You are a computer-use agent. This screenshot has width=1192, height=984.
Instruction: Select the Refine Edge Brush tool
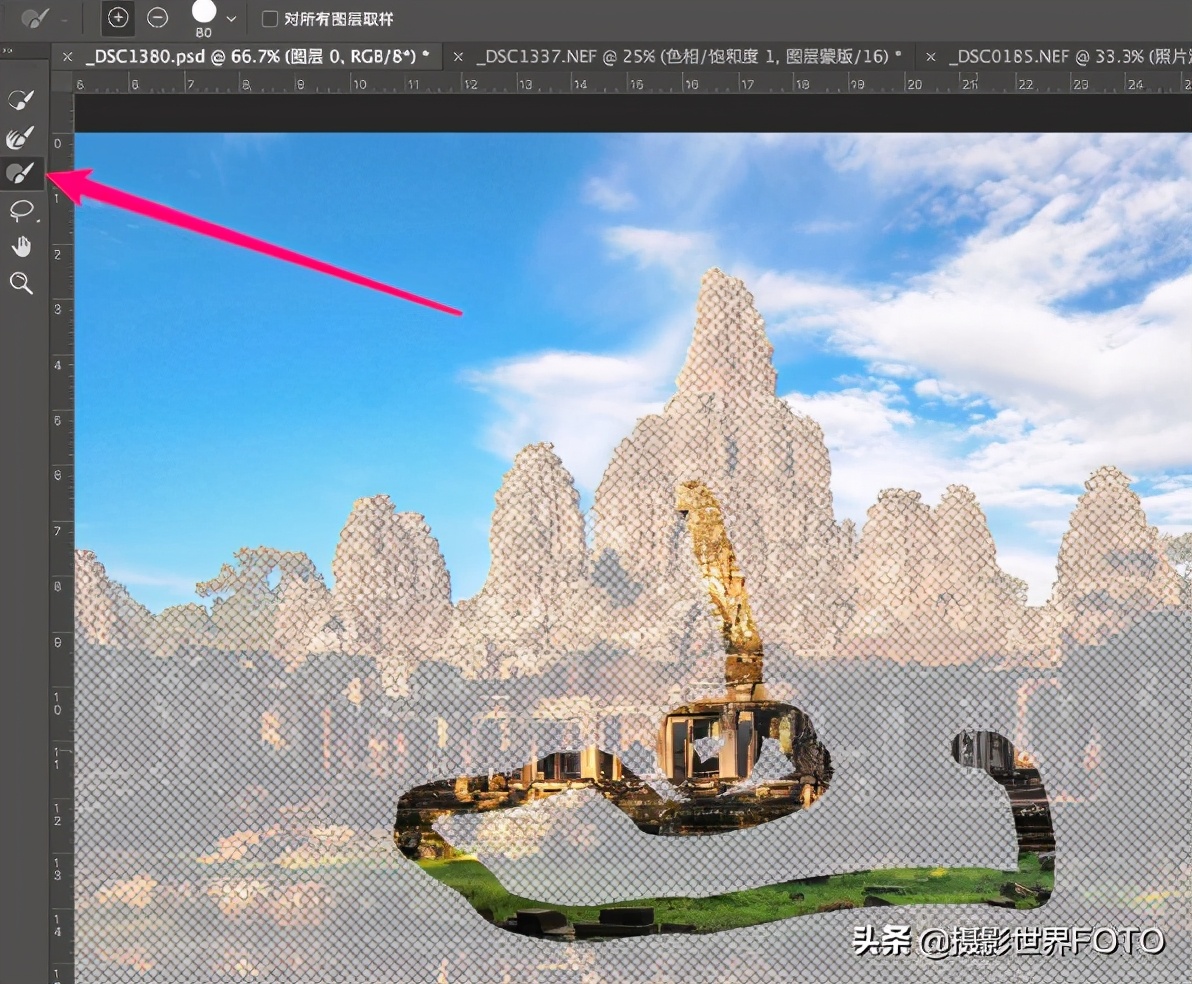pos(21,137)
